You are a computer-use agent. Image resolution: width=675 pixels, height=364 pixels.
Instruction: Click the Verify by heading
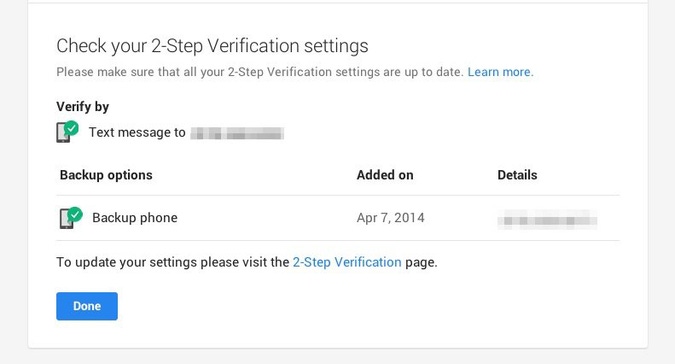click(83, 107)
